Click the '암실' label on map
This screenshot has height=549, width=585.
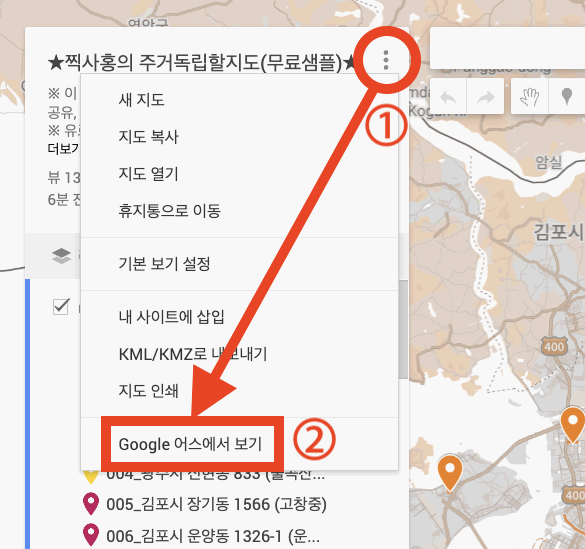click(x=548, y=162)
